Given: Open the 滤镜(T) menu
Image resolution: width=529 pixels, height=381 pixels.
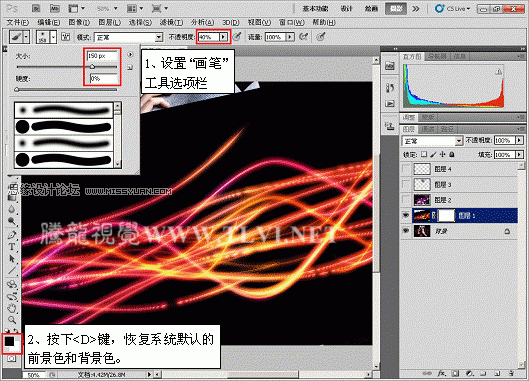Looking at the screenshot, I should point(171,22).
